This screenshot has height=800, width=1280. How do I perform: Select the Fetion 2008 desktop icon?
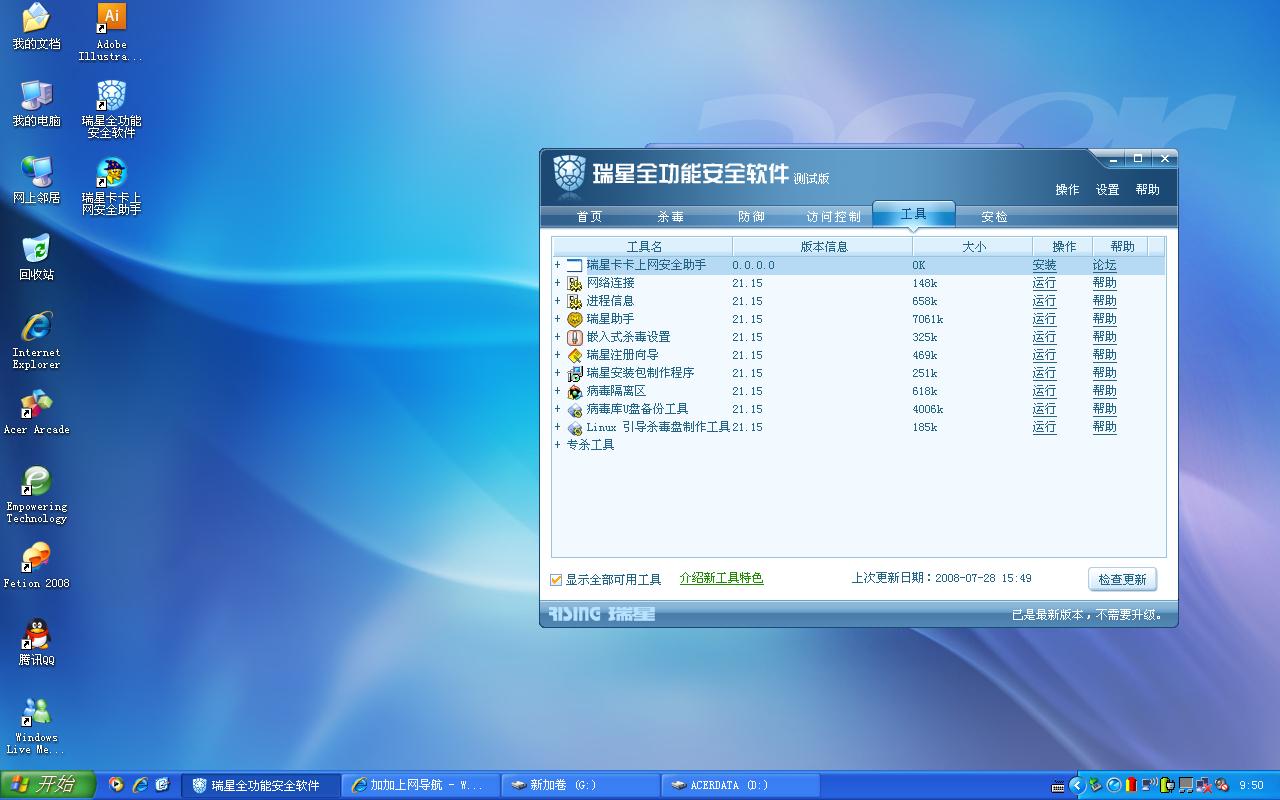36,565
